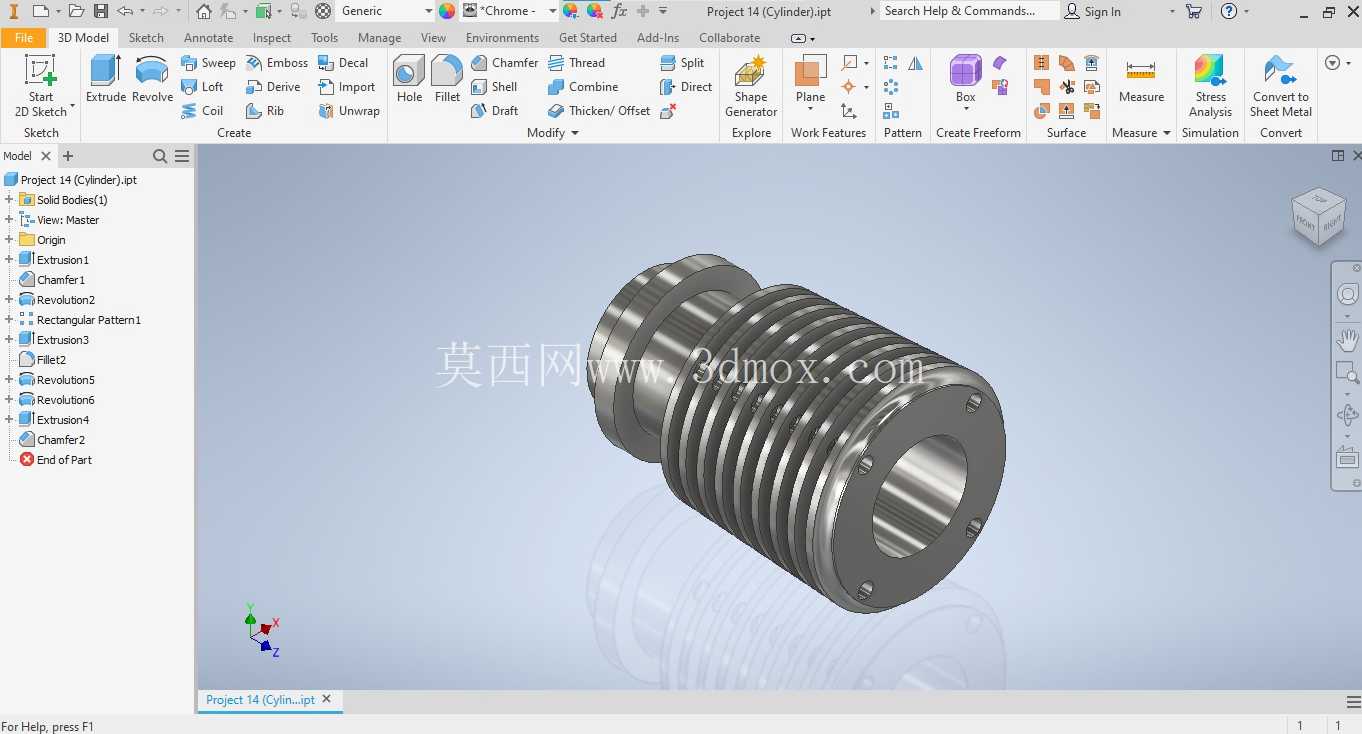
Task: Select Chamfer2 in the model tree
Action: (x=60, y=440)
